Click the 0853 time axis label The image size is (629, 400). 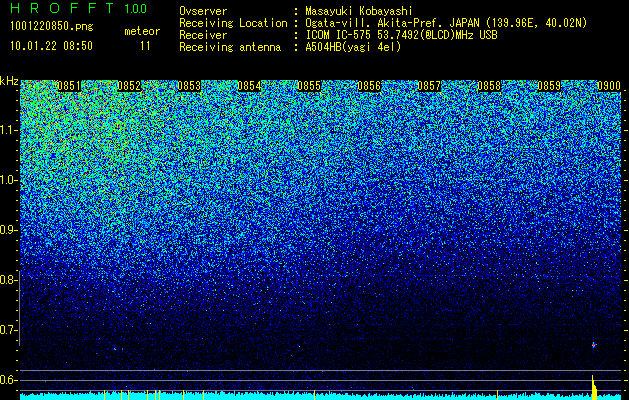pyautogui.click(x=189, y=86)
